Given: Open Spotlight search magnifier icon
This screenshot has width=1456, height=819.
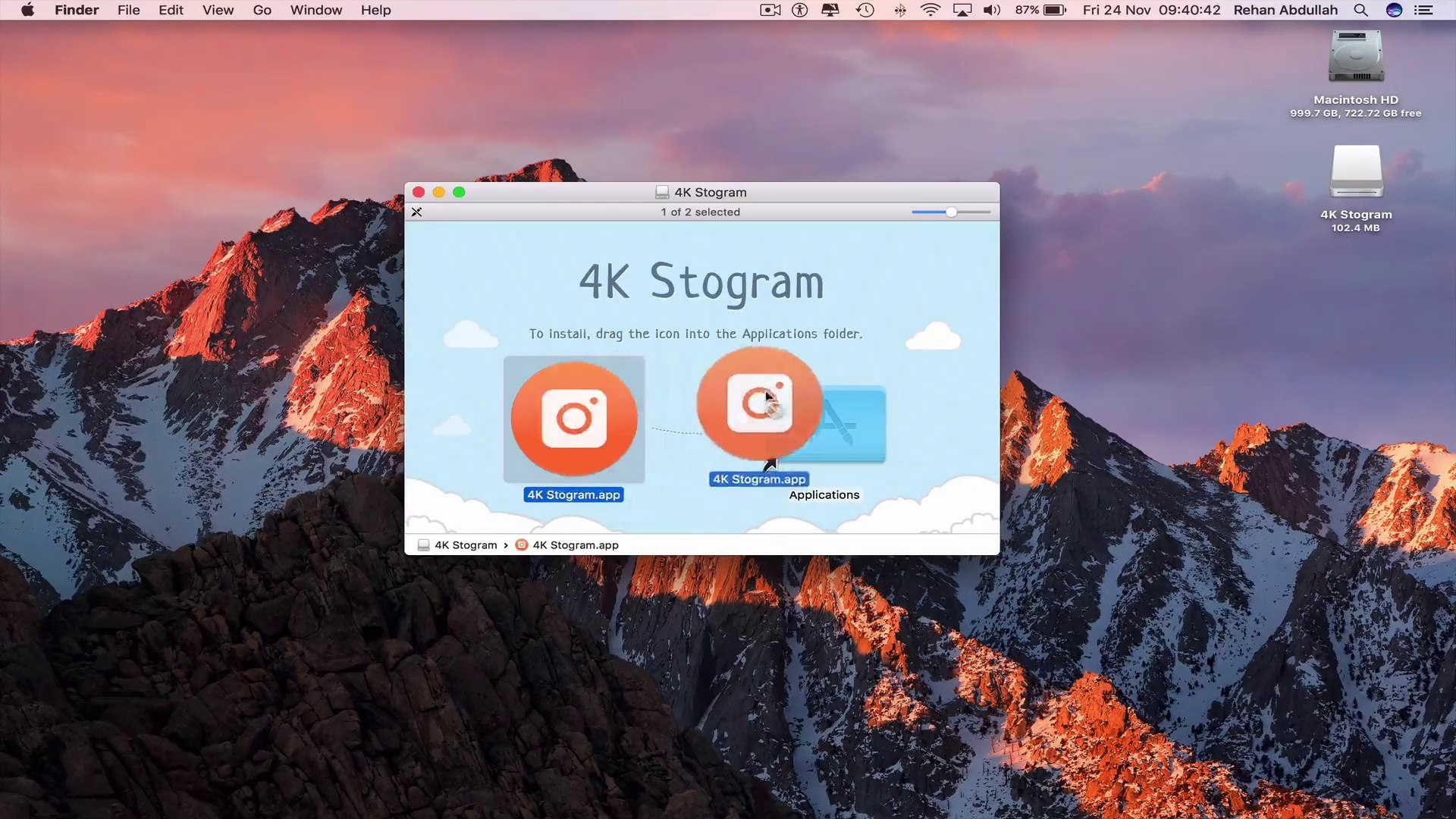Looking at the screenshot, I should coord(1361,11).
